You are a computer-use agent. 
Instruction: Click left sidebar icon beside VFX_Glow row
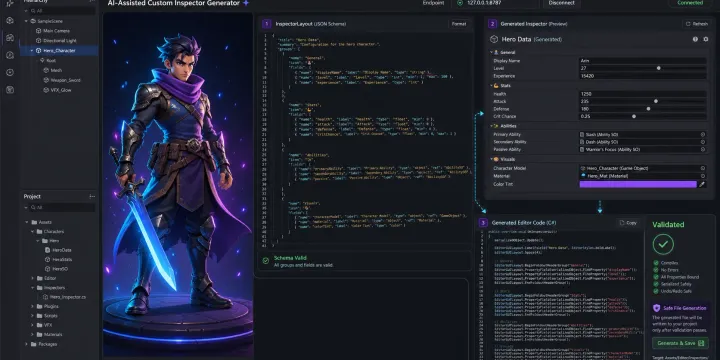click(x=10, y=90)
